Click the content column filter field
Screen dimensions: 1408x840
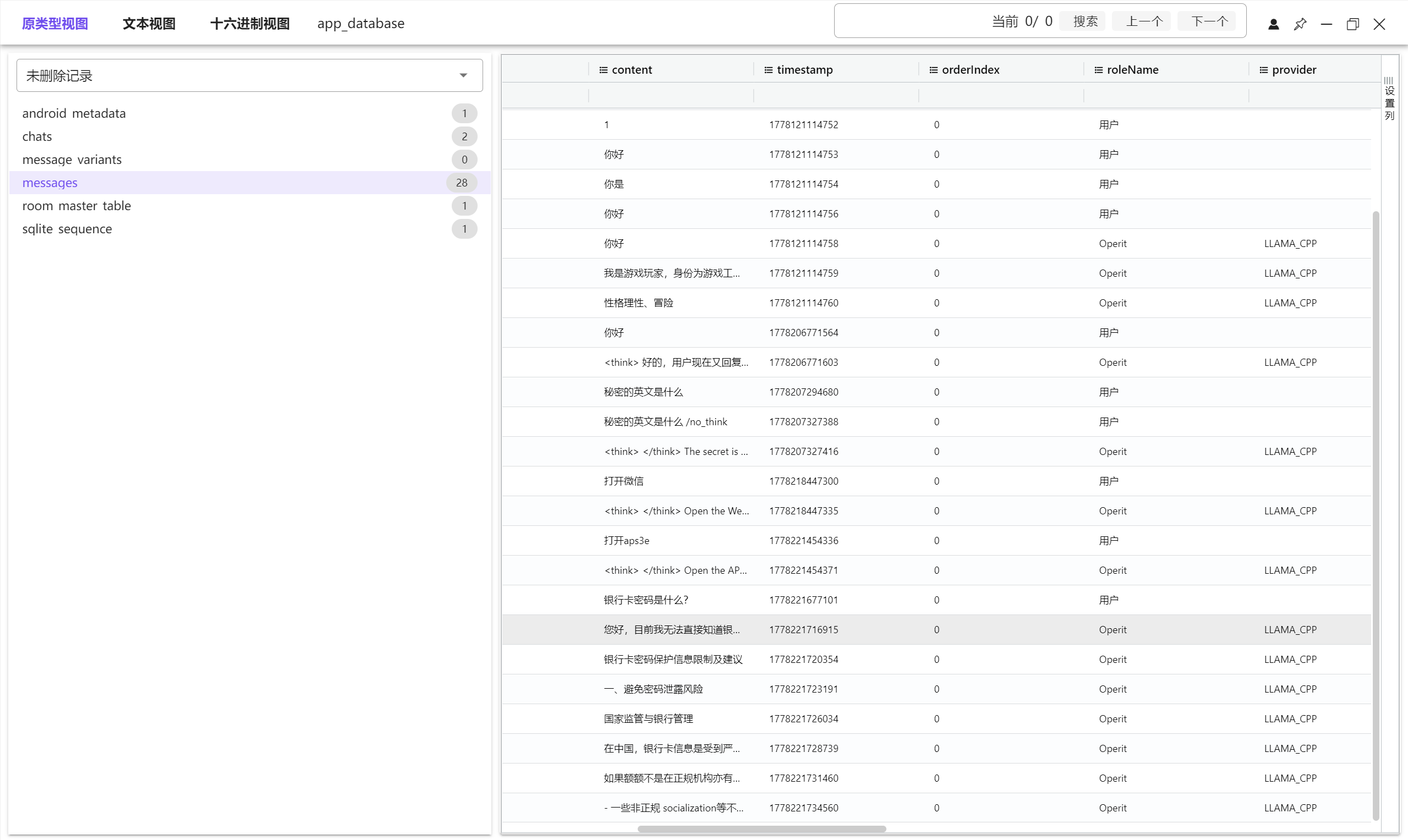(671, 95)
